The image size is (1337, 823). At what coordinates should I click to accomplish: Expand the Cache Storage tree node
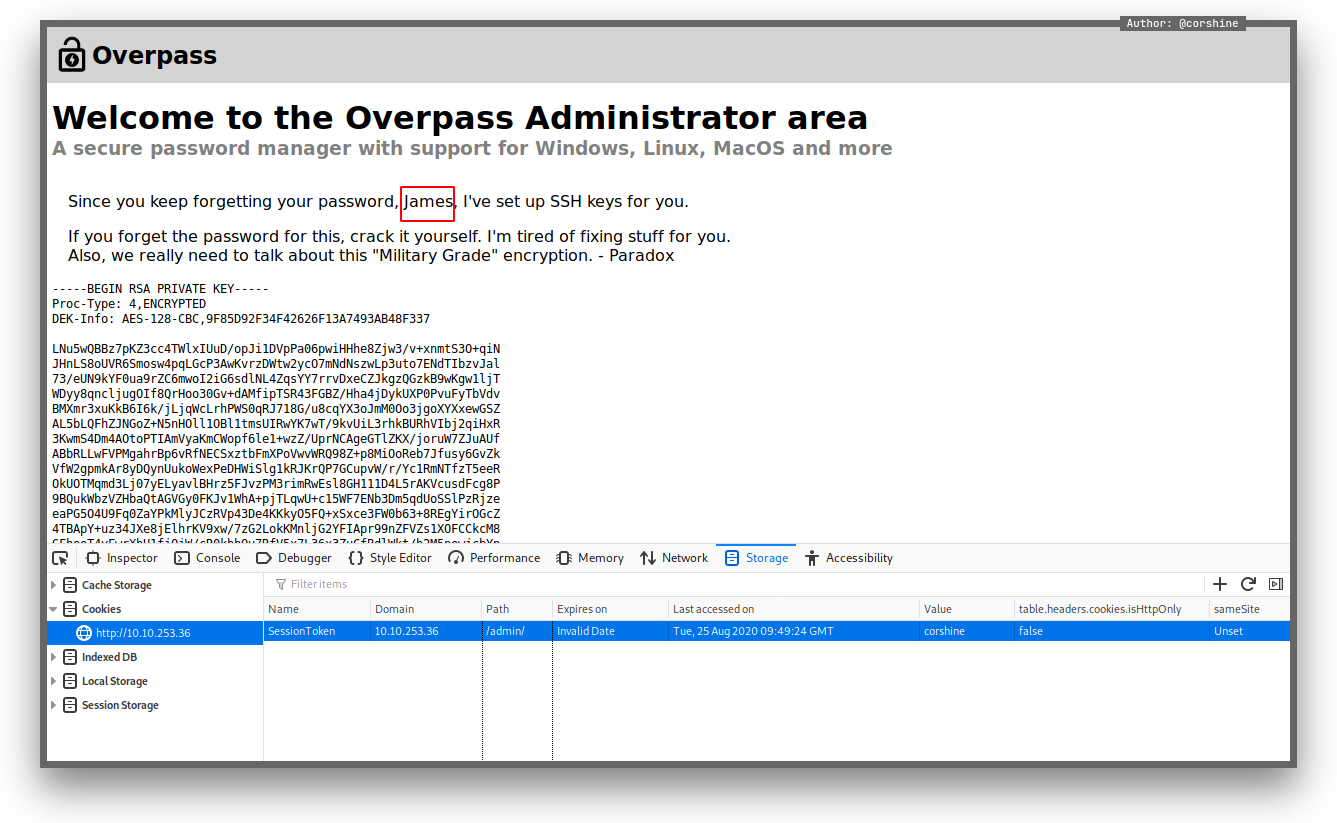pos(54,585)
